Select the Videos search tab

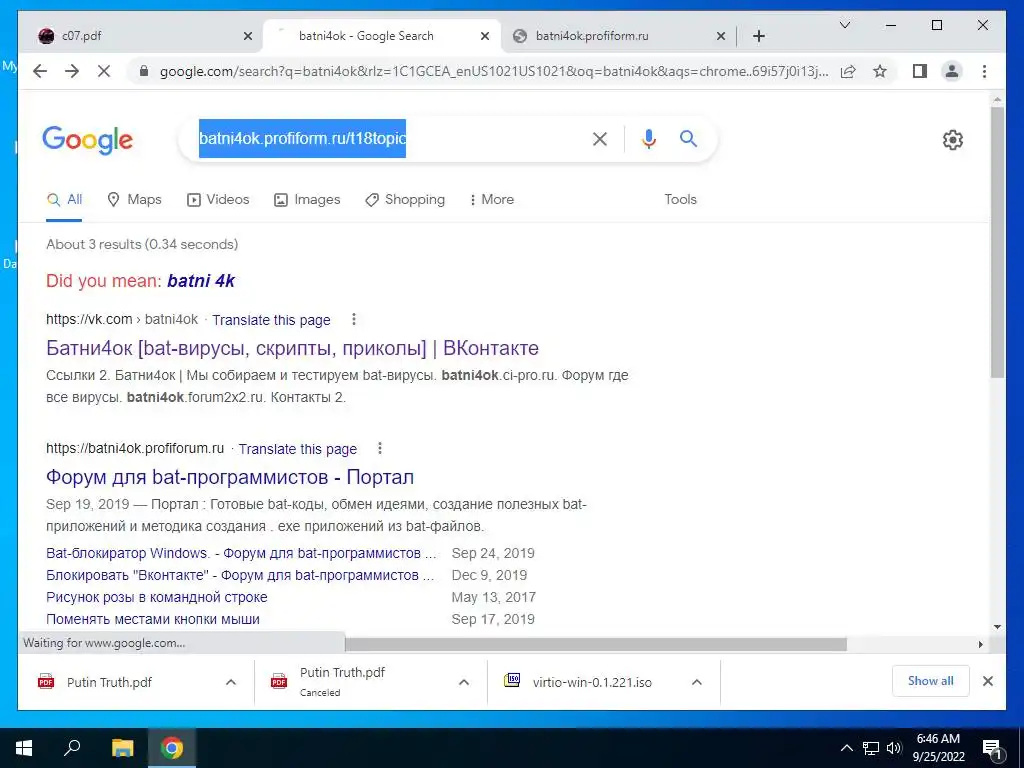point(217,200)
